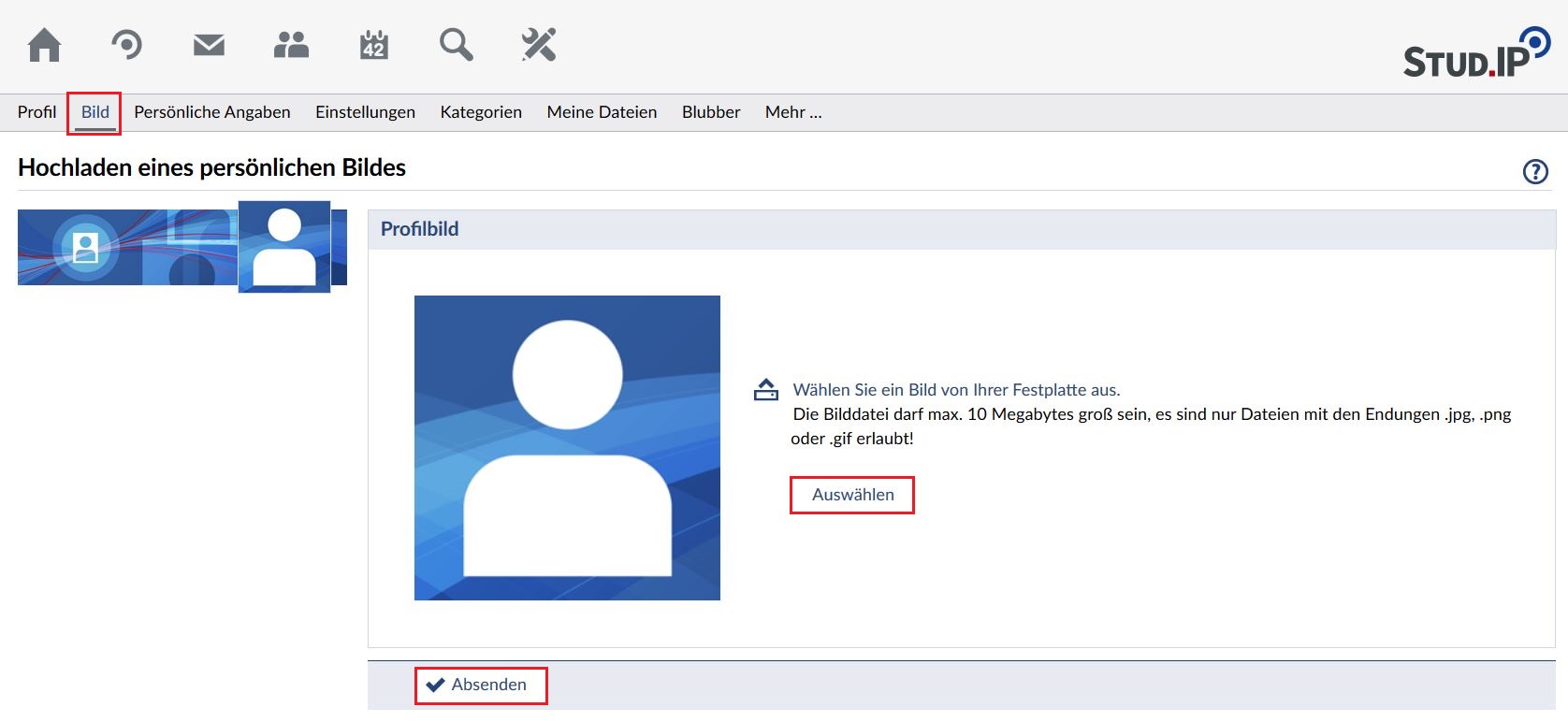Open the Meine Dateien tab
Viewport: 1568px width, 722px height.
[602, 112]
